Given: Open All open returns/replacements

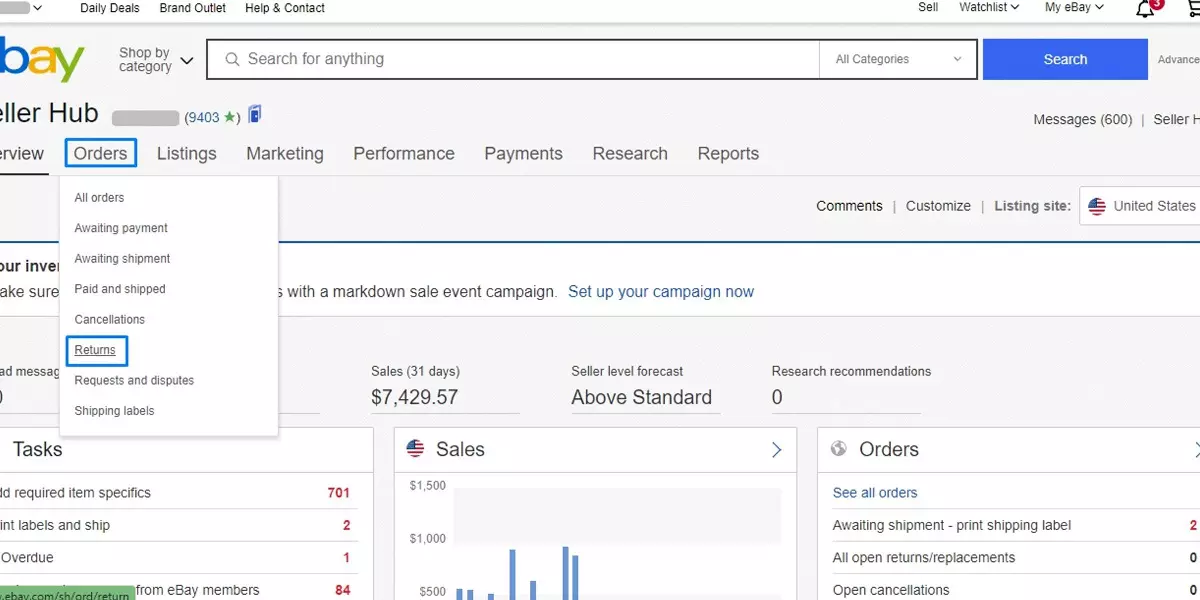Looking at the screenshot, I should (924, 558).
